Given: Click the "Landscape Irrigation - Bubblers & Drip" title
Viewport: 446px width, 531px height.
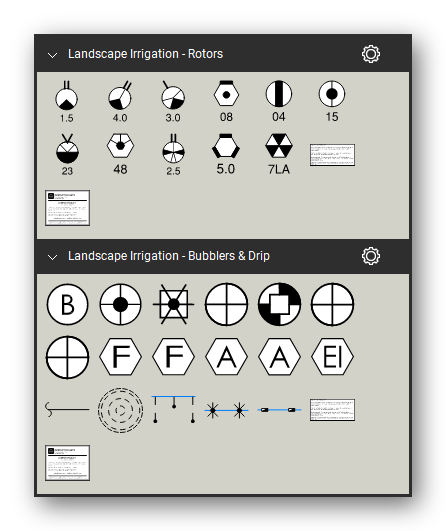Looking at the screenshot, I should click(169, 256).
